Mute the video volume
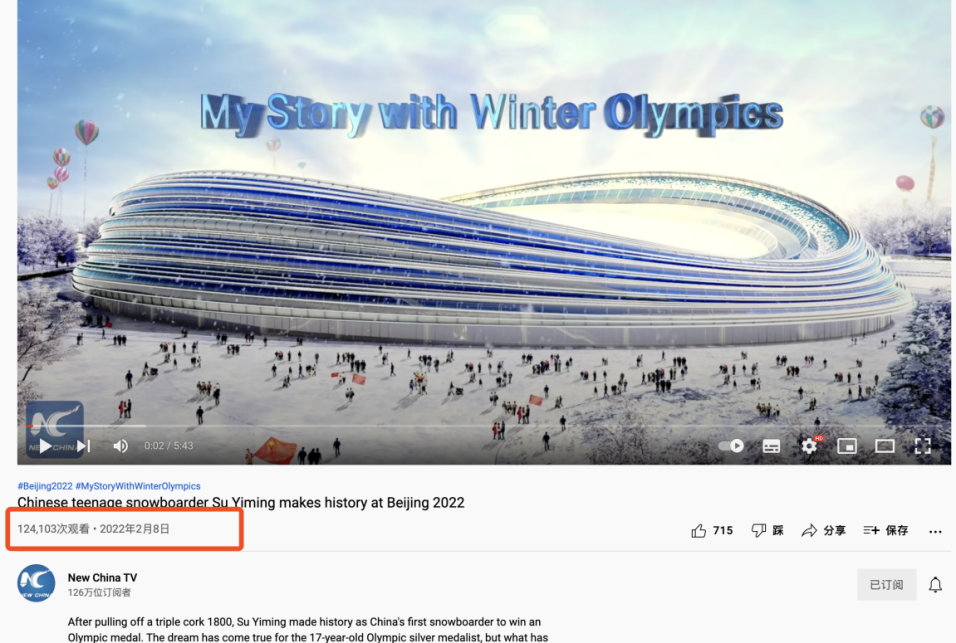The height and width of the screenshot is (643, 956). pyautogui.click(x=120, y=446)
